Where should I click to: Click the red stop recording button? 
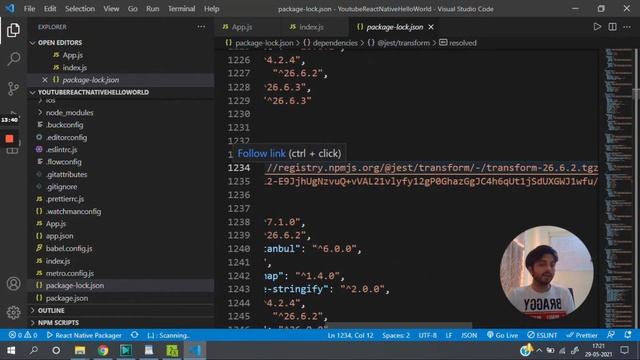click(9, 139)
